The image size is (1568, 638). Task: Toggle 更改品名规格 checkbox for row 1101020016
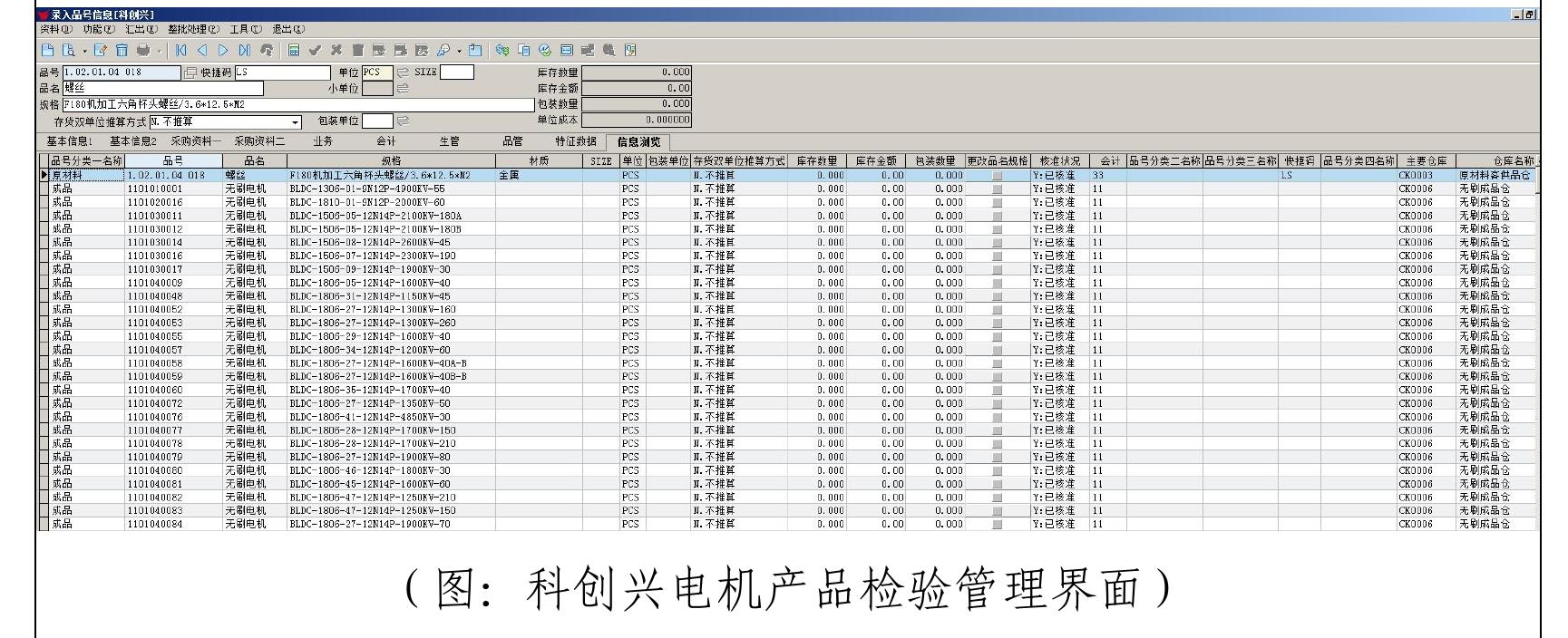point(998,203)
